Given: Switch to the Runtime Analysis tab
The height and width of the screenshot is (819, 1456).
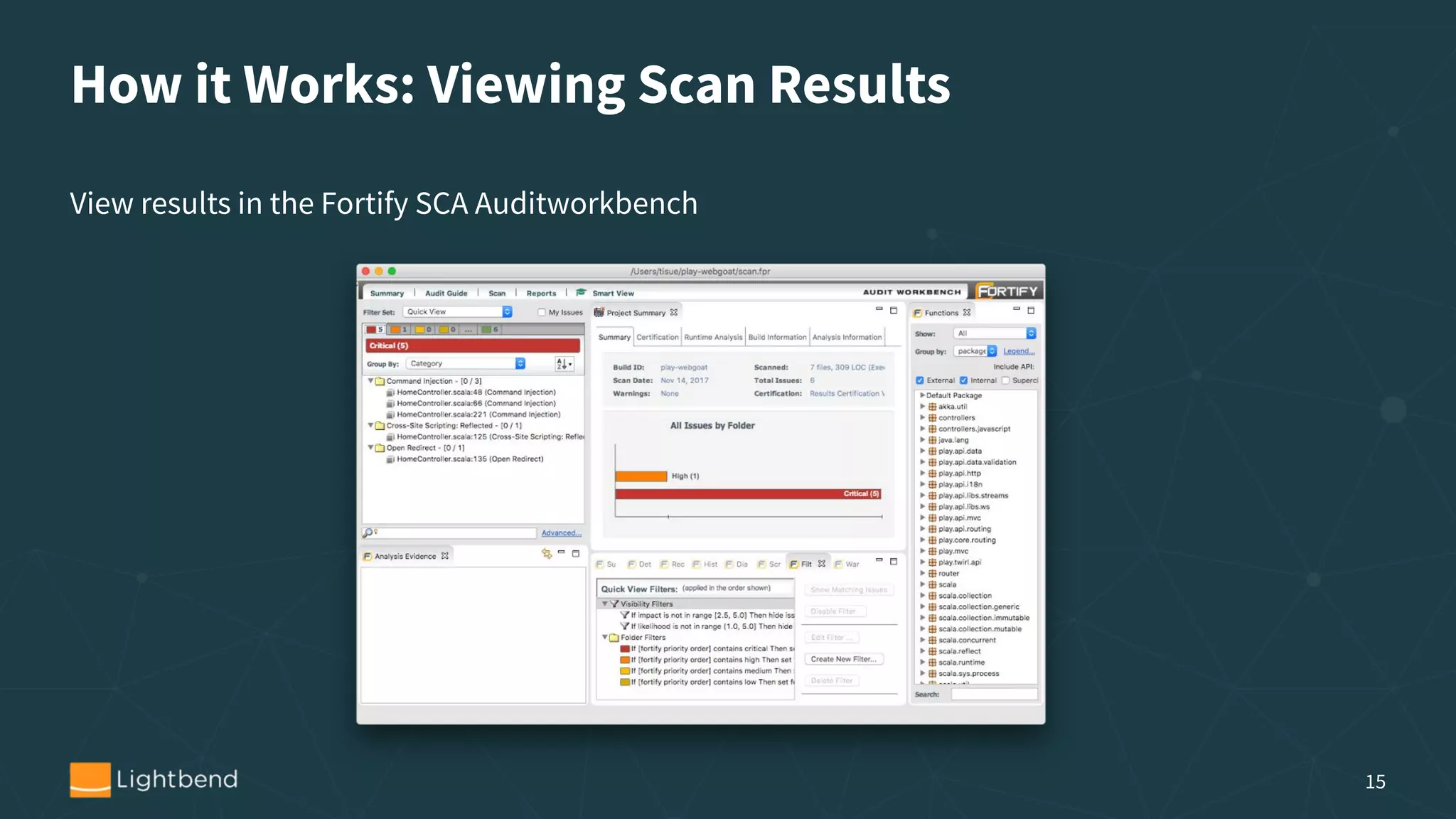Looking at the screenshot, I should [x=713, y=337].
